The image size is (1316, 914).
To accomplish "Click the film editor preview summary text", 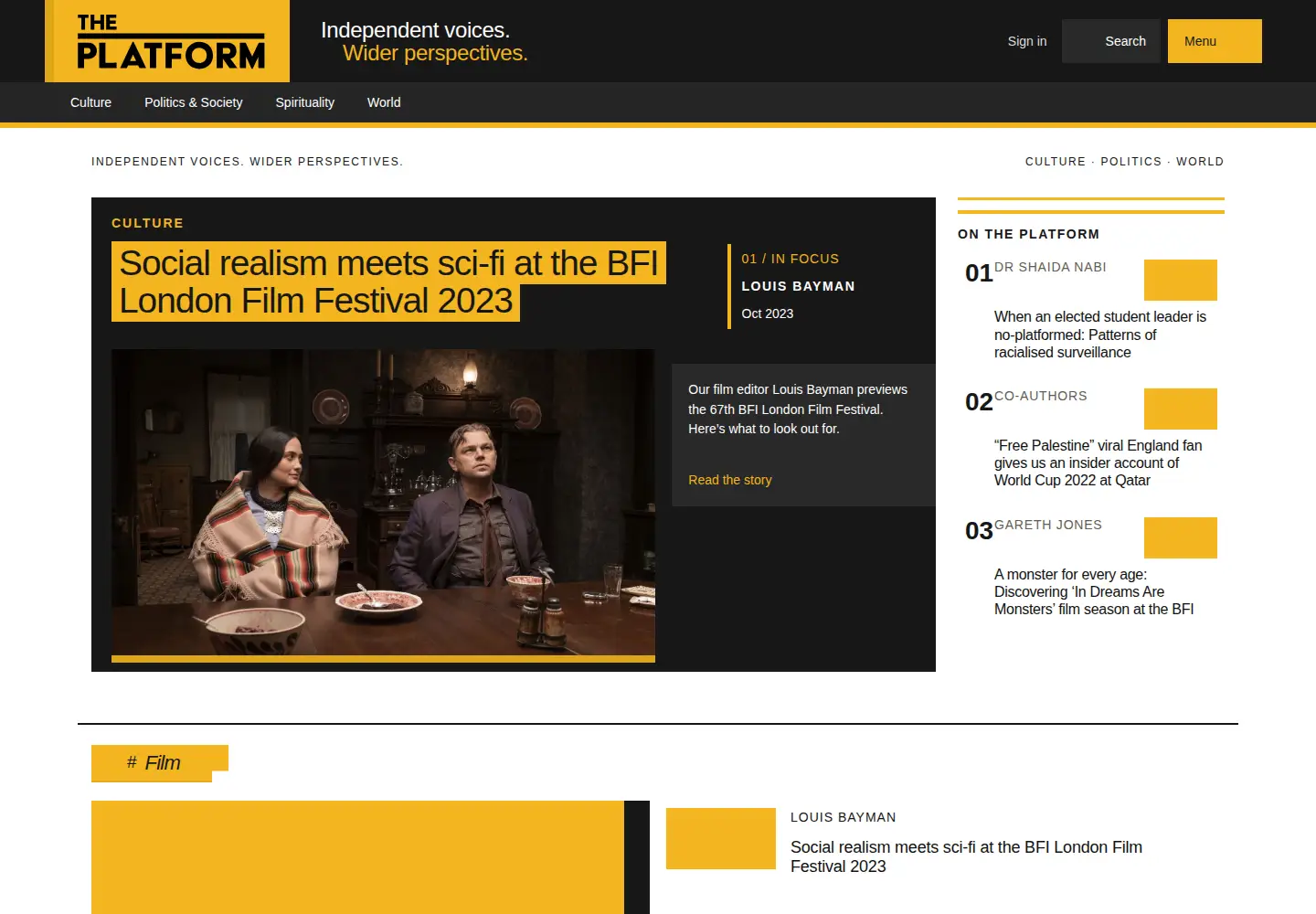I will coord(798,409).
